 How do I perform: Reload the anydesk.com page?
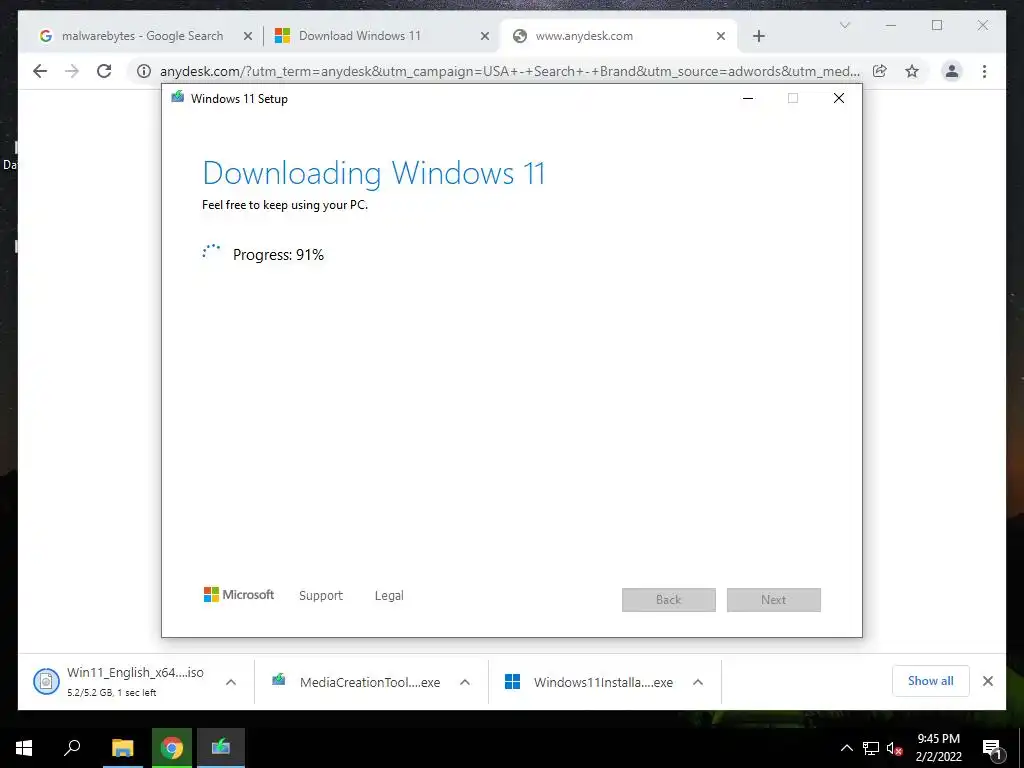coord(104,71)
